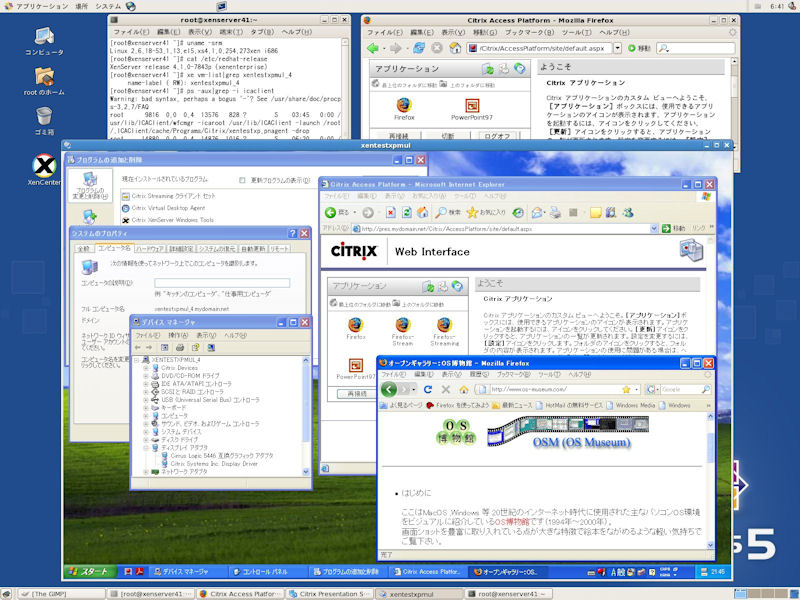Focus コンピュータの説明 text field
The image size is (800, 600).
[222, 283]
